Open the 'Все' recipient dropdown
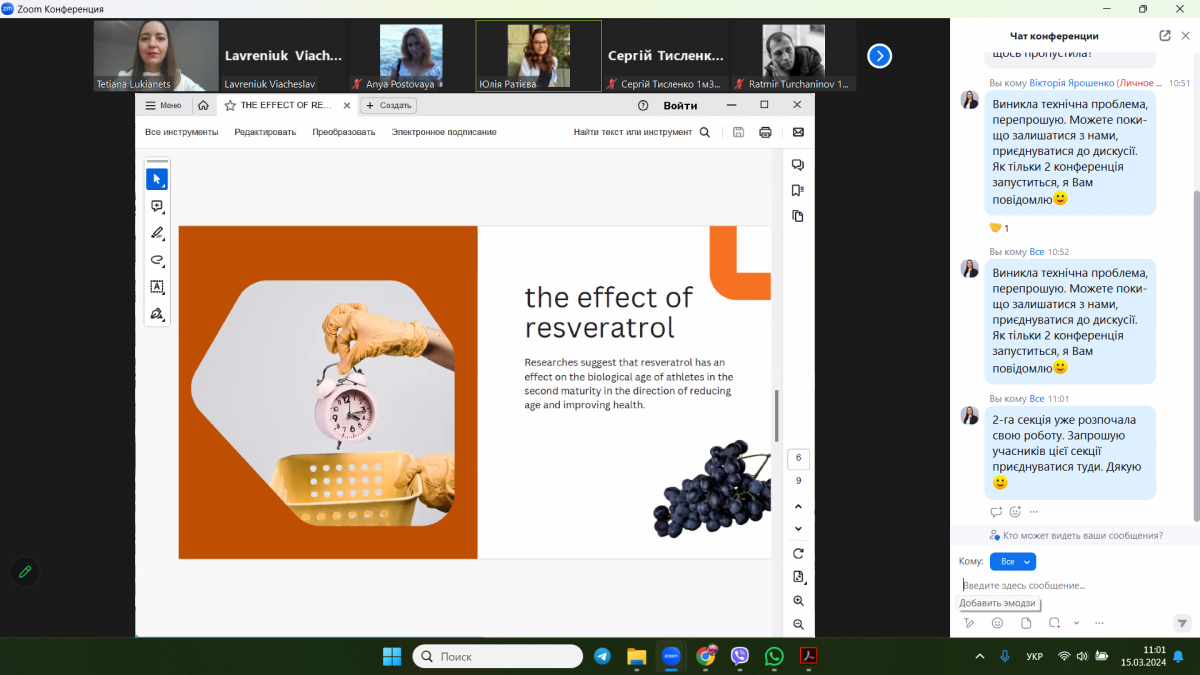This screenshot has height=675, width=1200. coord(1012,562)
